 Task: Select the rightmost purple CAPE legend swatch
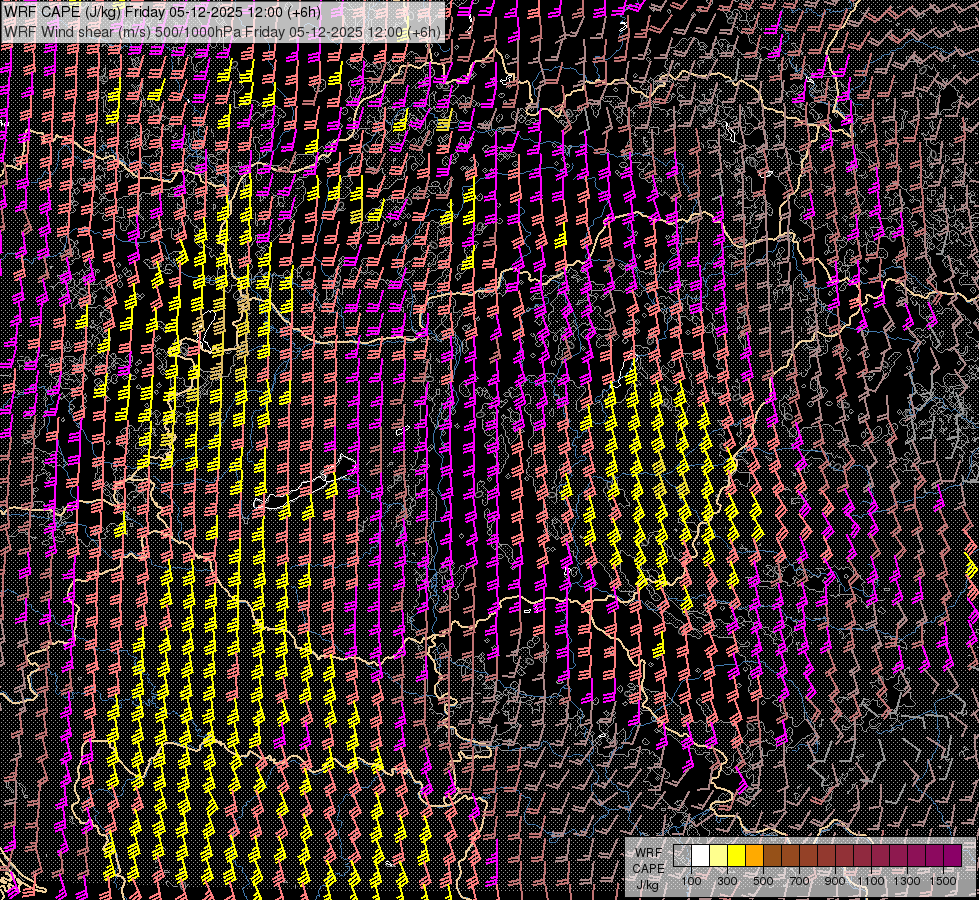pyautogui.click(x=952, y=855)
